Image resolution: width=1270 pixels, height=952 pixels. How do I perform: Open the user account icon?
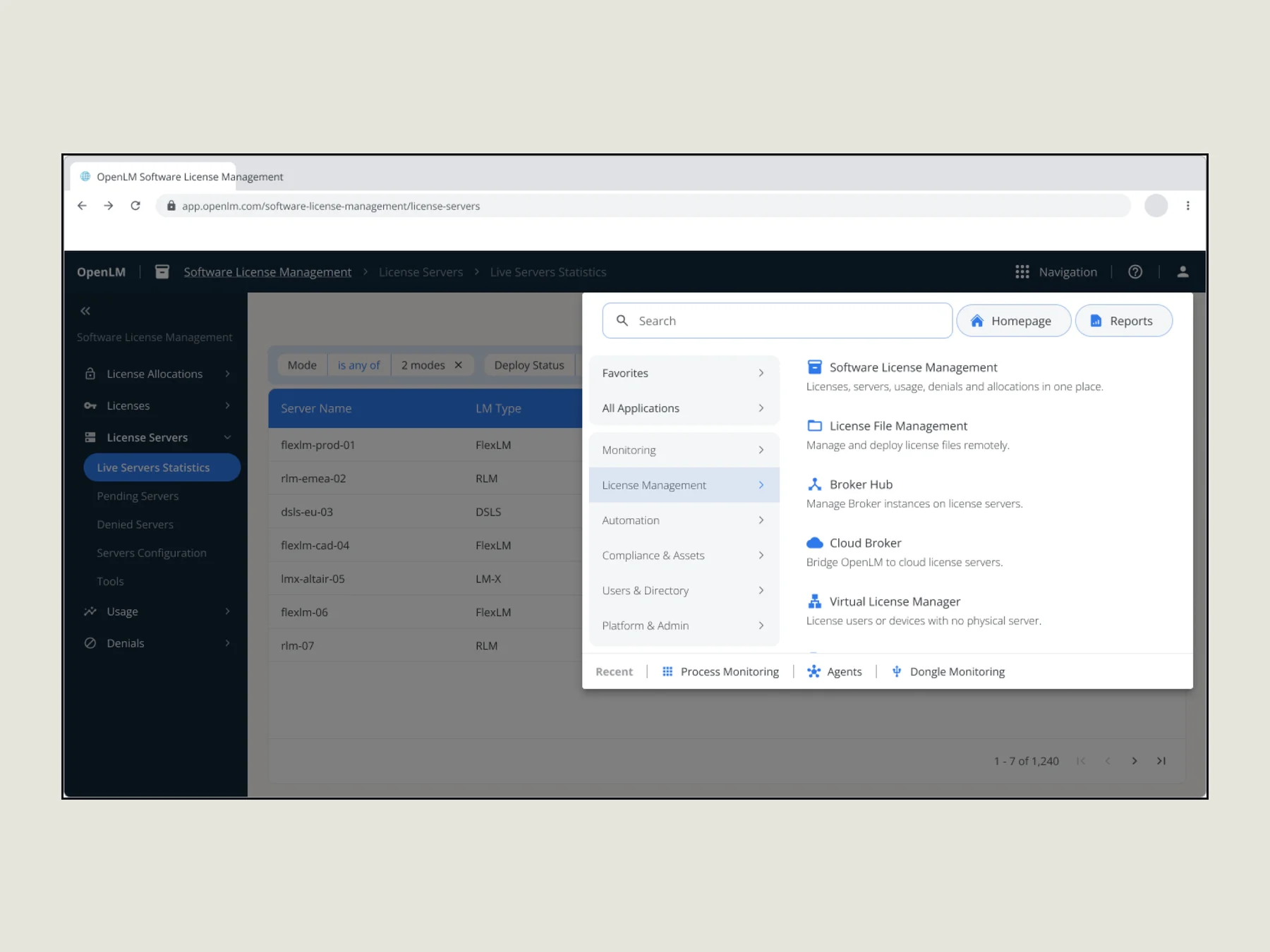[1183, 272]
